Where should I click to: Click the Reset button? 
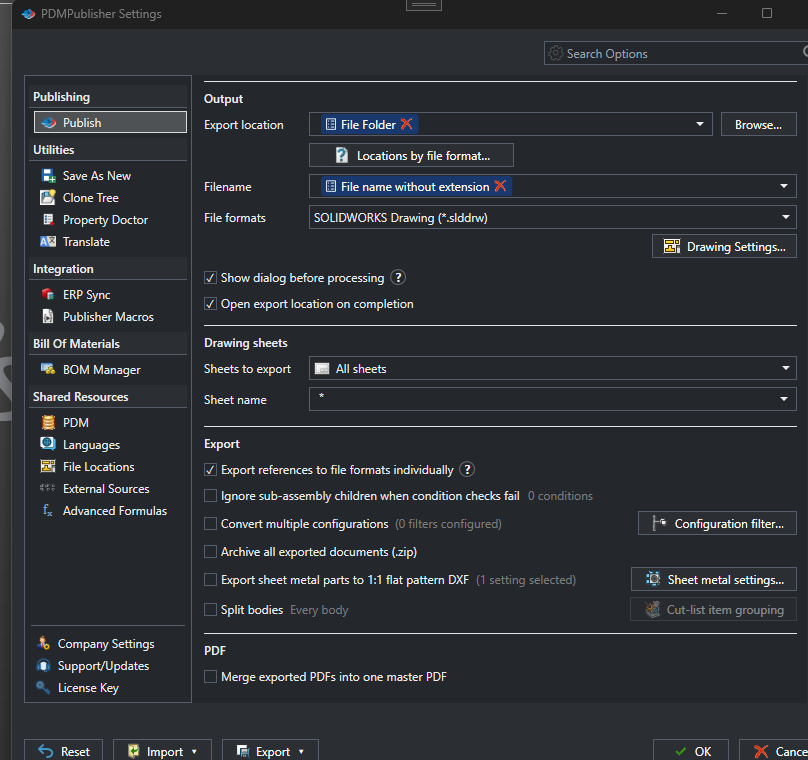64,751
